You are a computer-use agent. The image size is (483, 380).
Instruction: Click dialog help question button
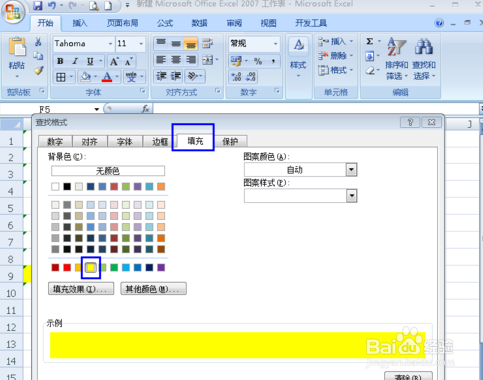coord(410,122)
